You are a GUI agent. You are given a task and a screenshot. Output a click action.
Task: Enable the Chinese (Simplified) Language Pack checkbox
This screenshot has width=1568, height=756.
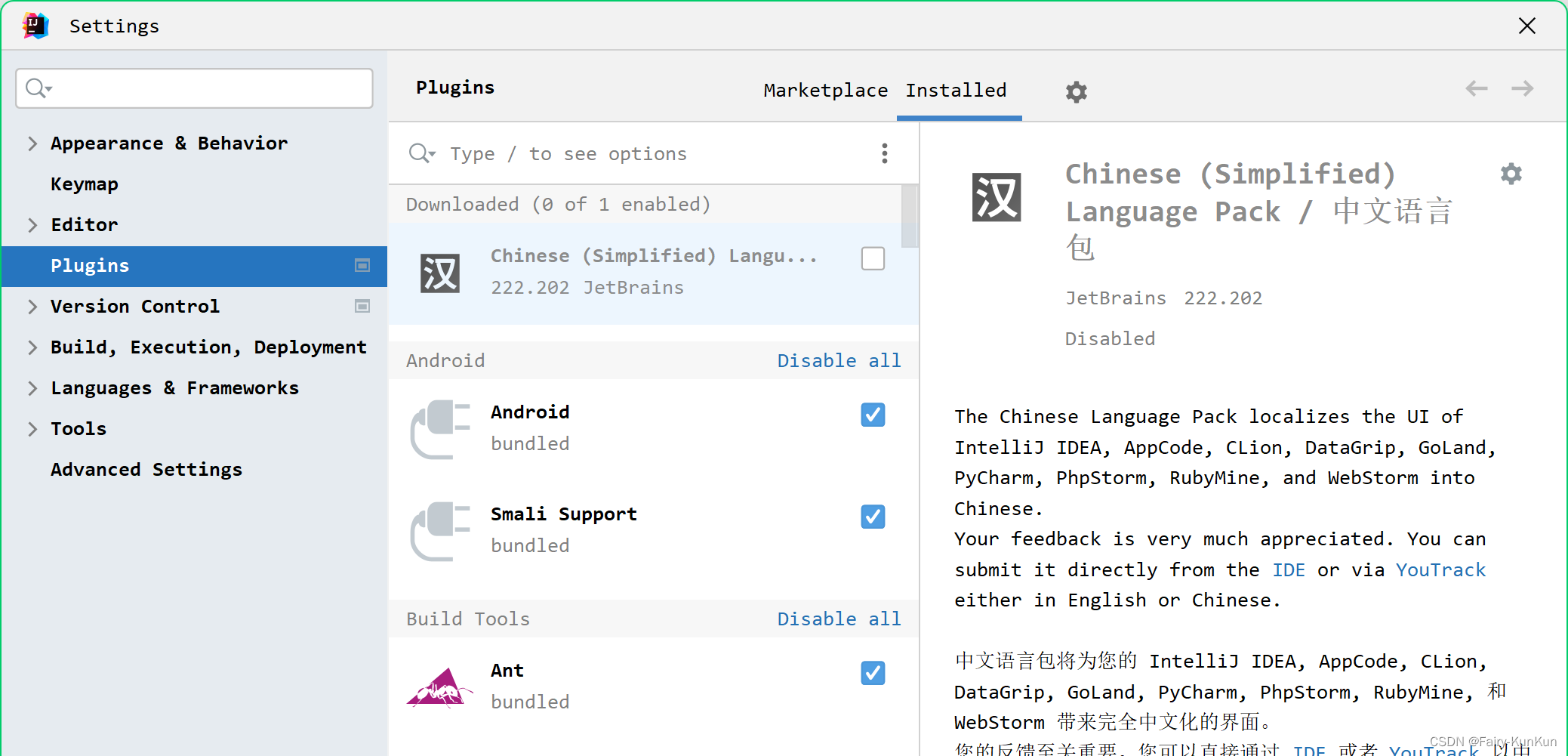(x=873, y=258)
